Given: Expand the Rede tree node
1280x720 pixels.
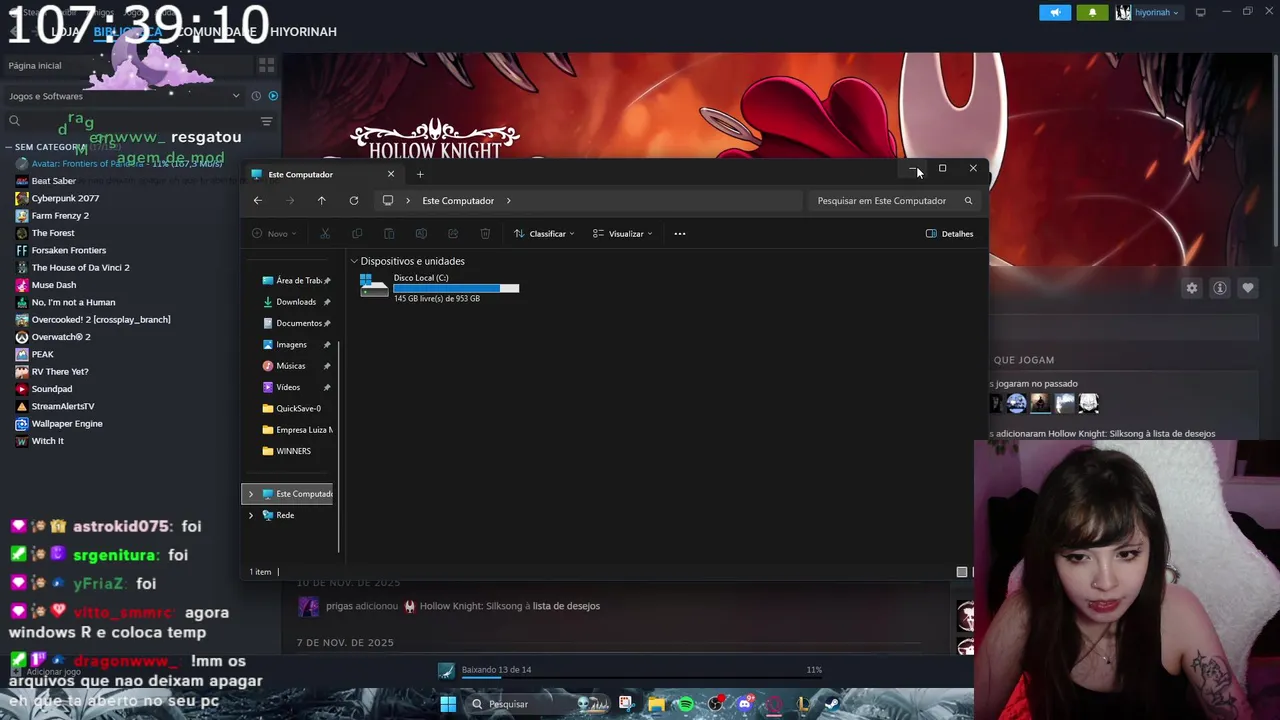Looking at the screenshot, I should click(x=251, y=515).
